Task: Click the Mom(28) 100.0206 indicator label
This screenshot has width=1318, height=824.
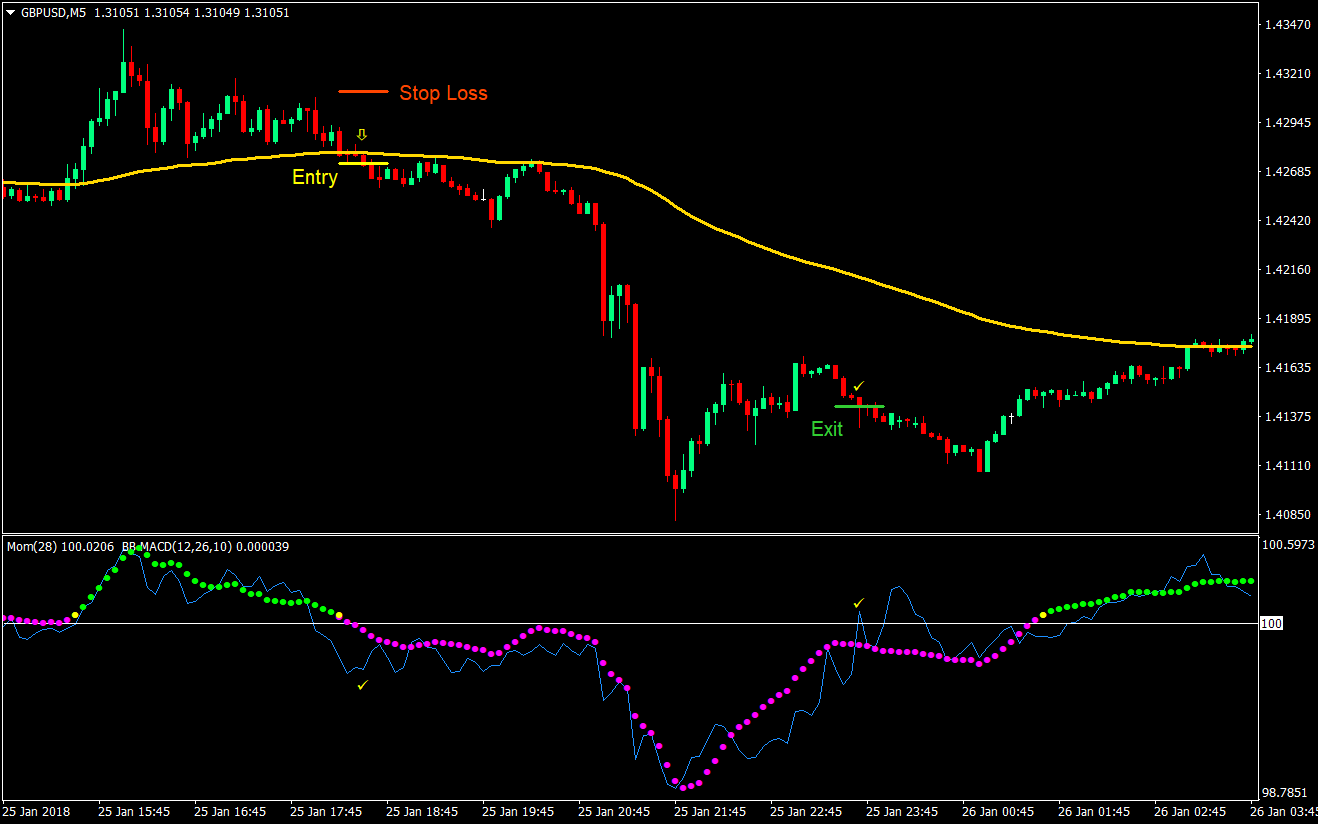Action: (x=61, y=547)
